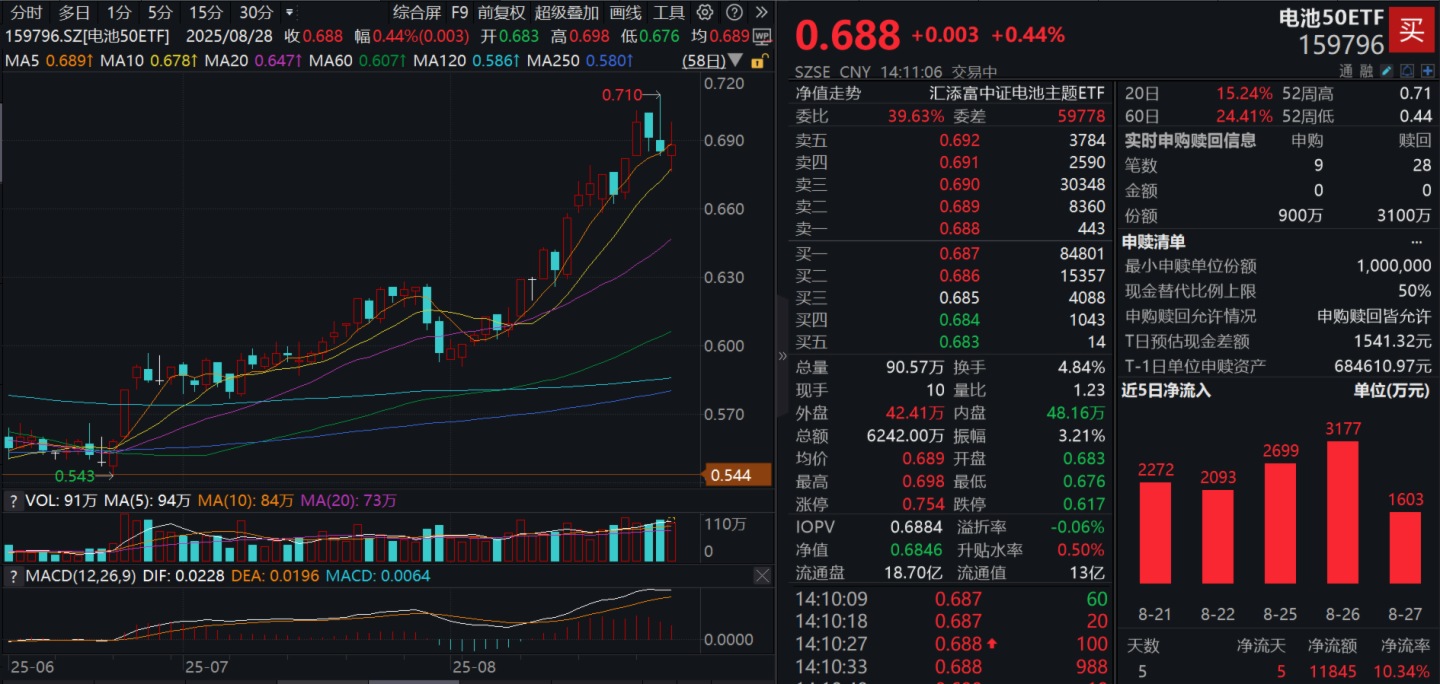
Task: Click the double-chevron icon at the toolbar's right end
Action: (x=762, y=13)
